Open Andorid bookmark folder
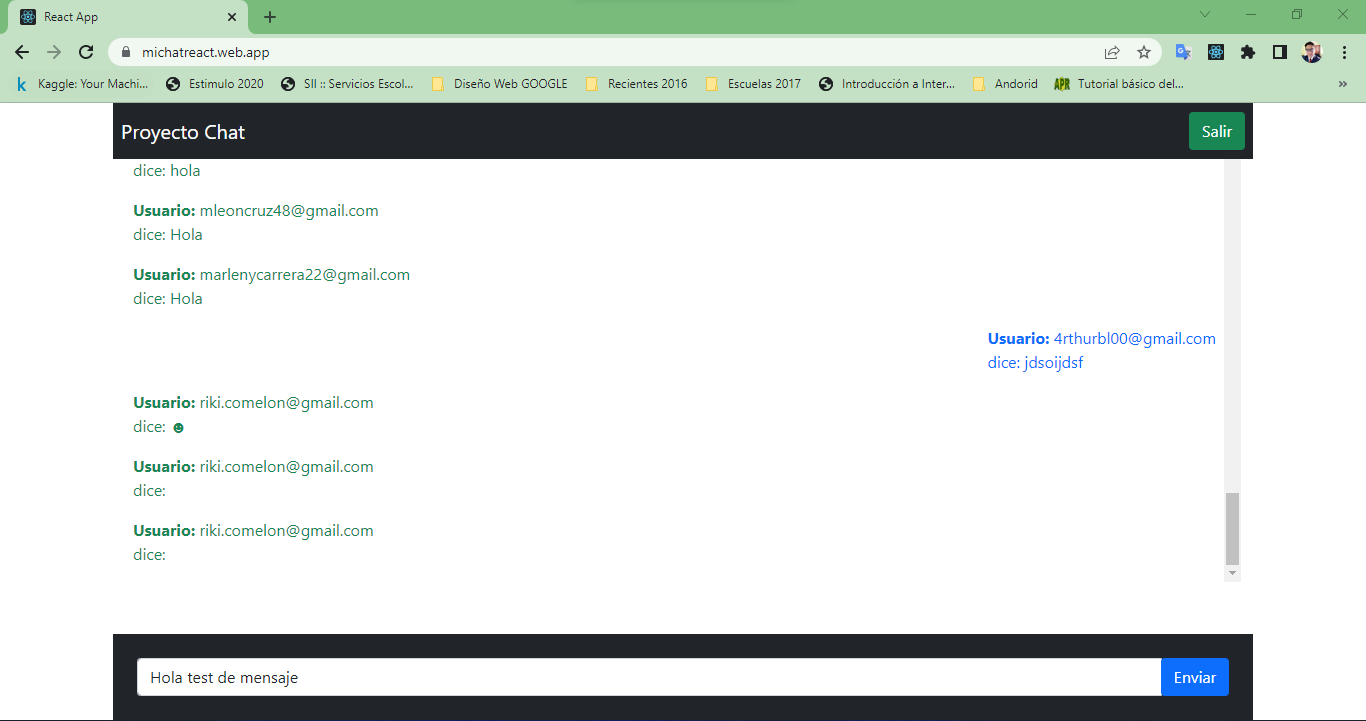1366x721 pixels. 1005,84
